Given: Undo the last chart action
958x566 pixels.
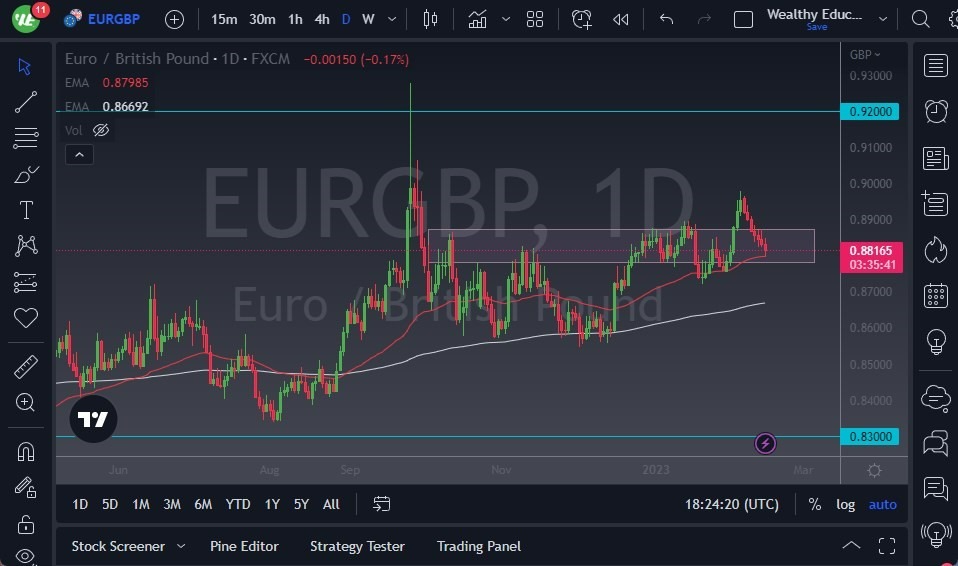Looking at the screenshot, I should click(x=667, y=20).
